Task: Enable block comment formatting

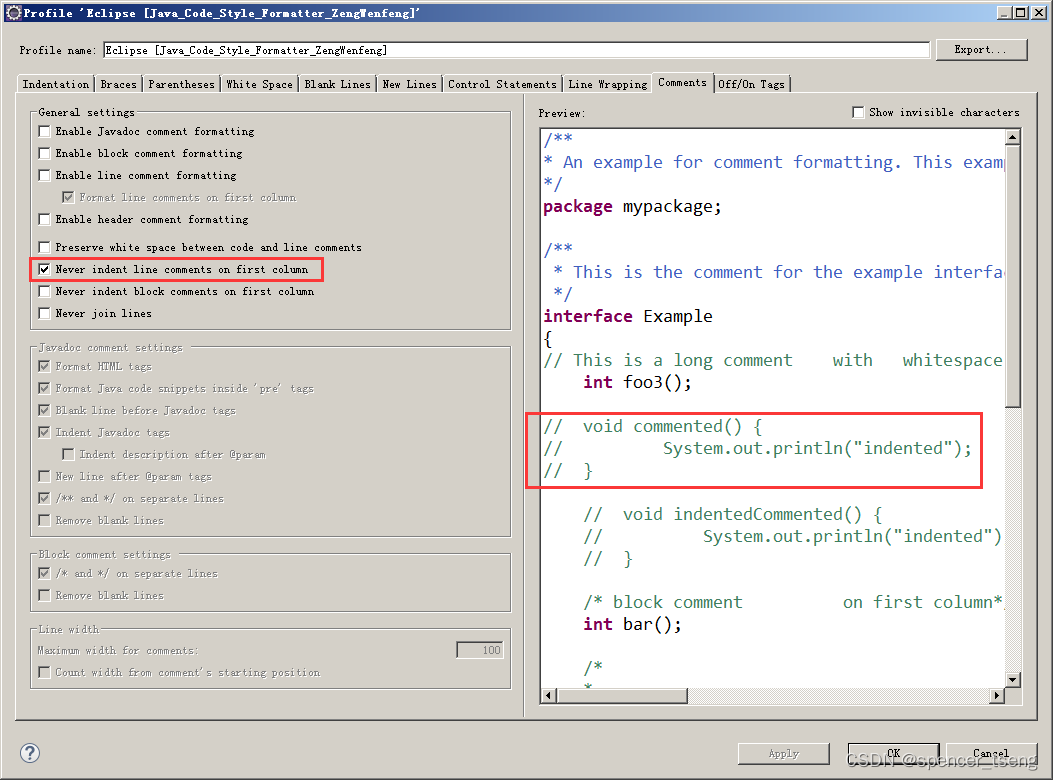Action: (x=44, y=153)
